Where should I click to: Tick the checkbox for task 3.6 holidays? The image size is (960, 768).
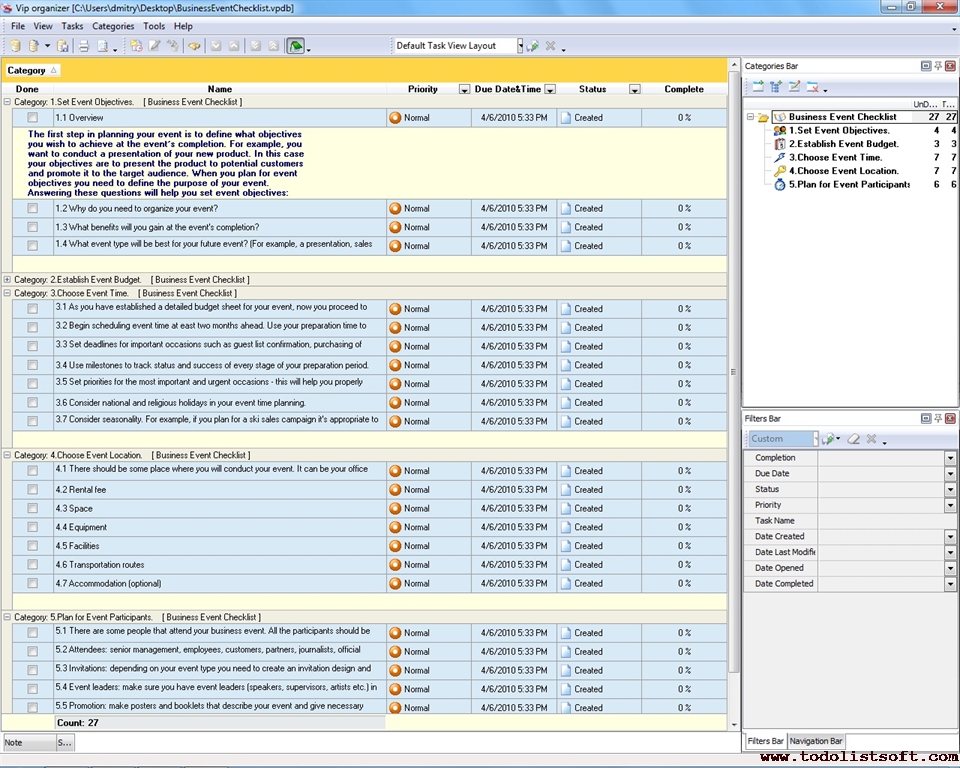tap(33, 403)
